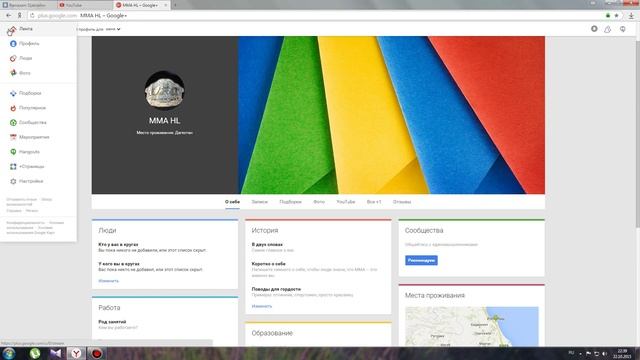Go back with the browser back arrow
The width and height of the screenshot is (640, 360).
click(8, 16)
